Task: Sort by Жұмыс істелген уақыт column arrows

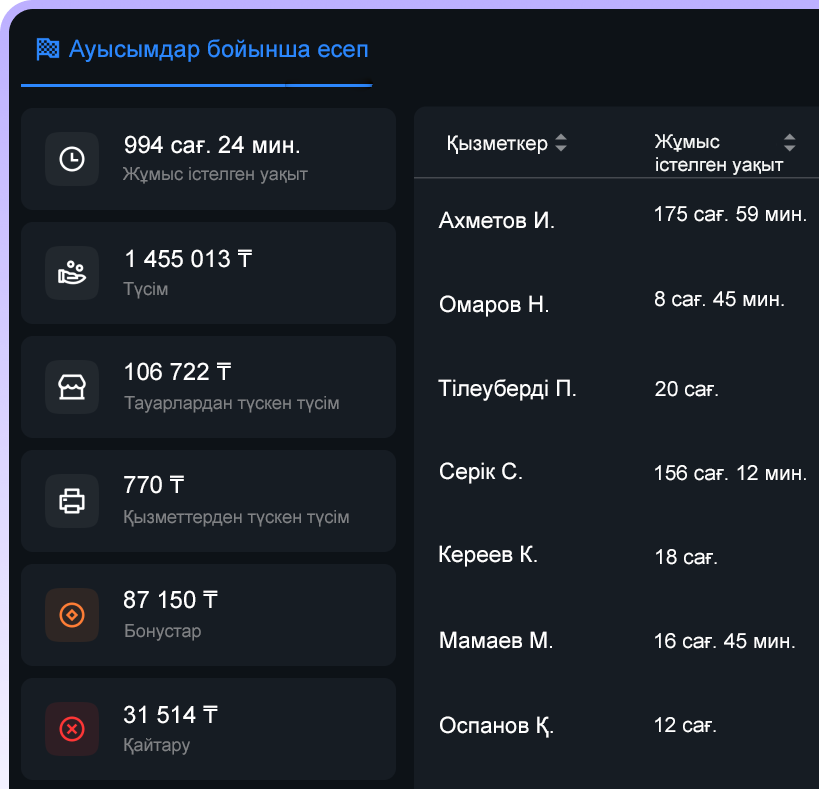Action: (790, 143)
